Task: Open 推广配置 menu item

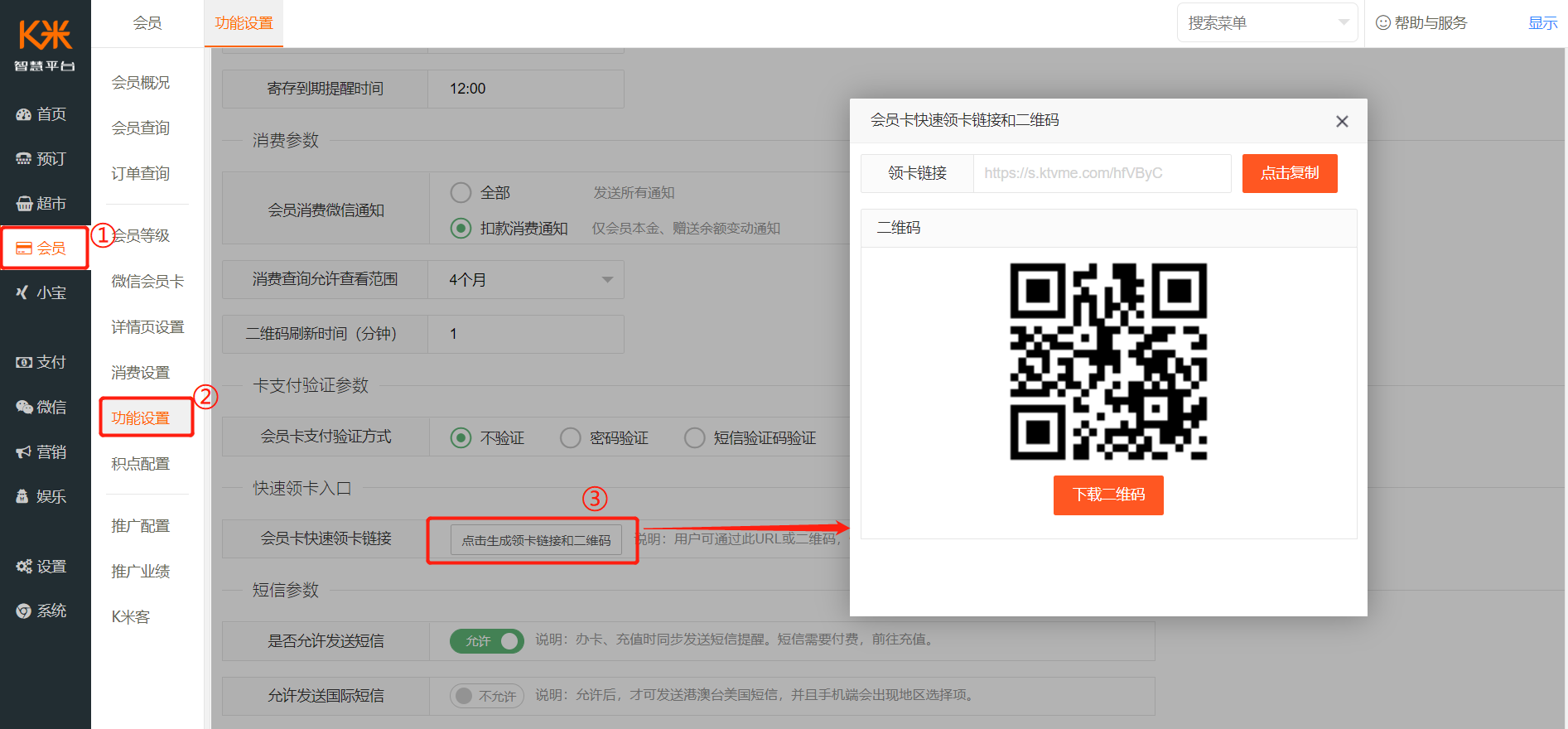Action: click(x=141, y=526)
